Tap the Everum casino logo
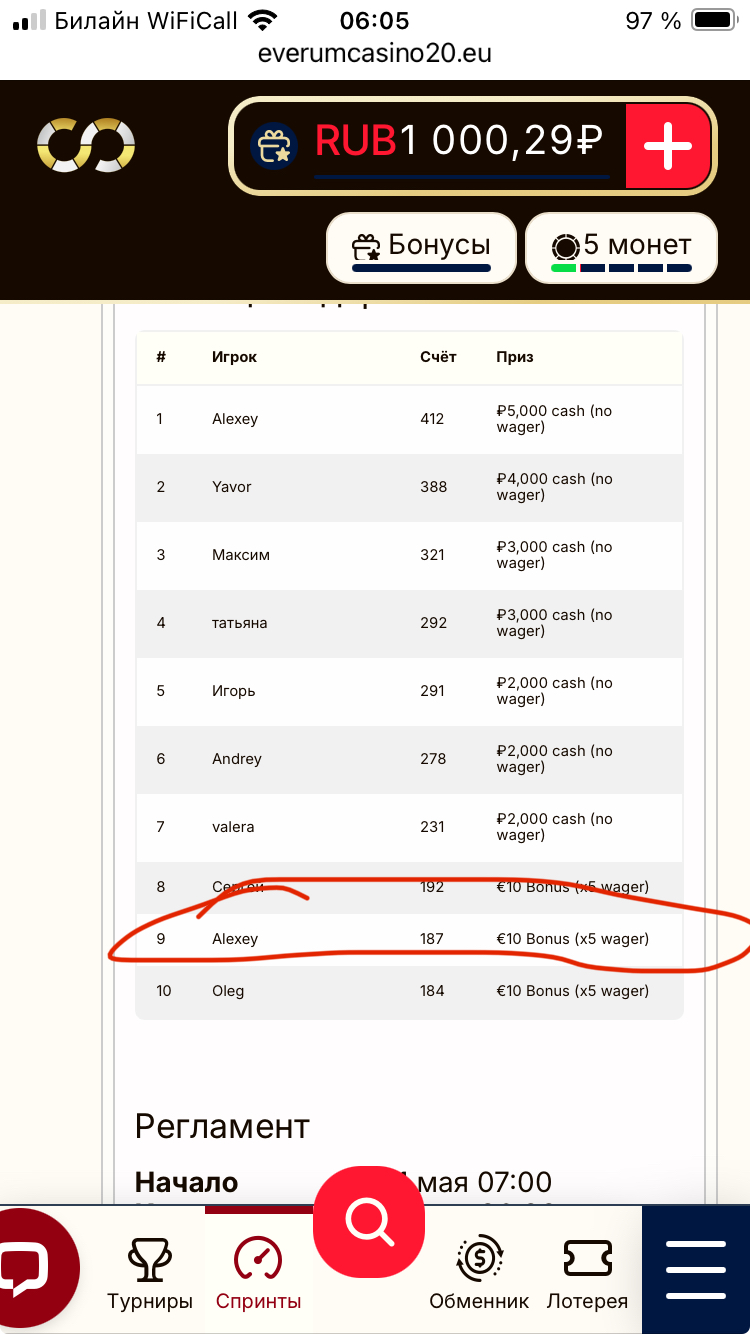Viewport: 750px width, 1334px height. tap(86, 146)
